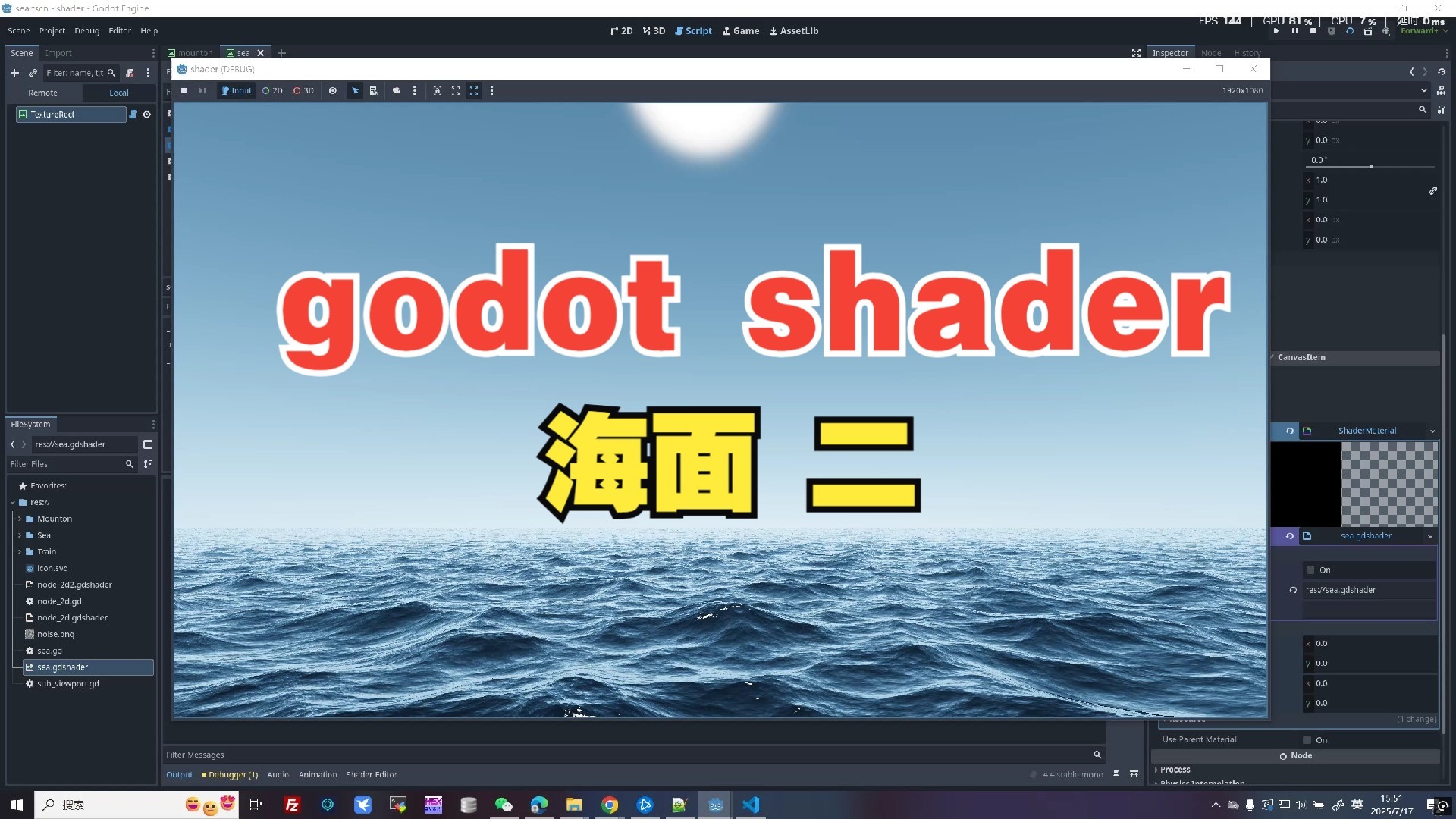1456x819 pixels.
Task: Open the Project menu
Action: (52, 31)
